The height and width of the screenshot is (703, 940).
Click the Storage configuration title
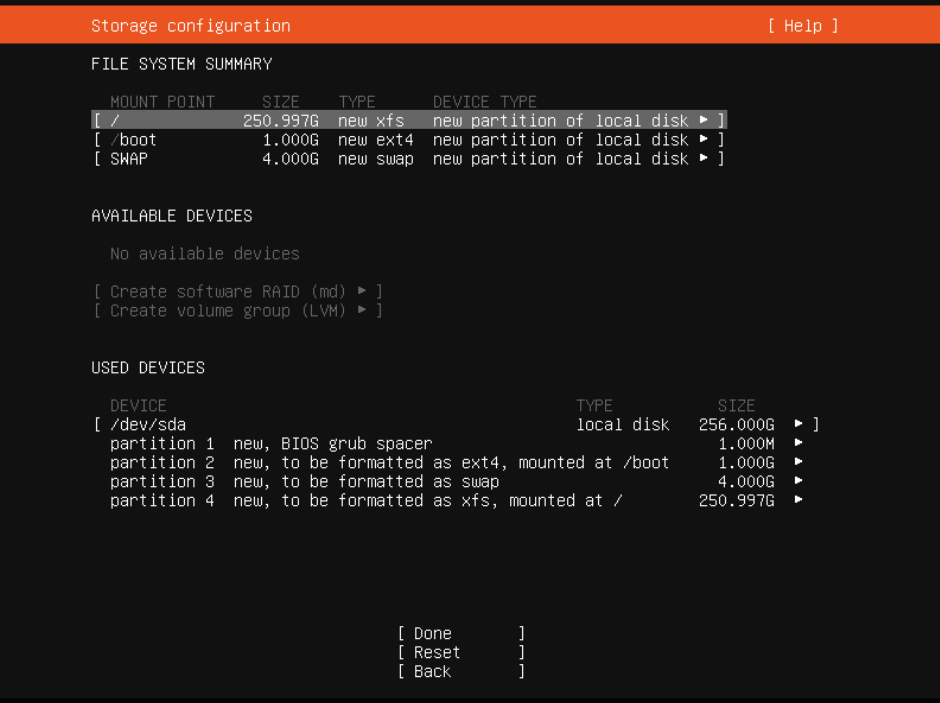pyautogui.click(x=191, y=26)
